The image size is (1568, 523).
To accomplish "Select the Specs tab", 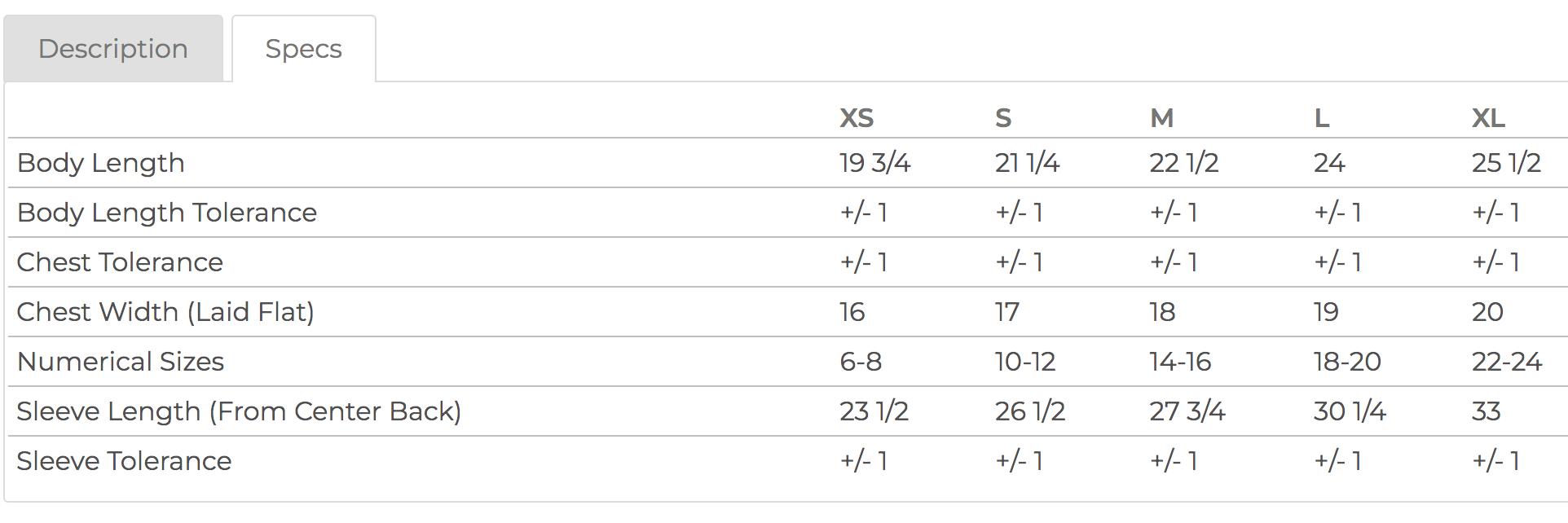I will coord(303,49).
